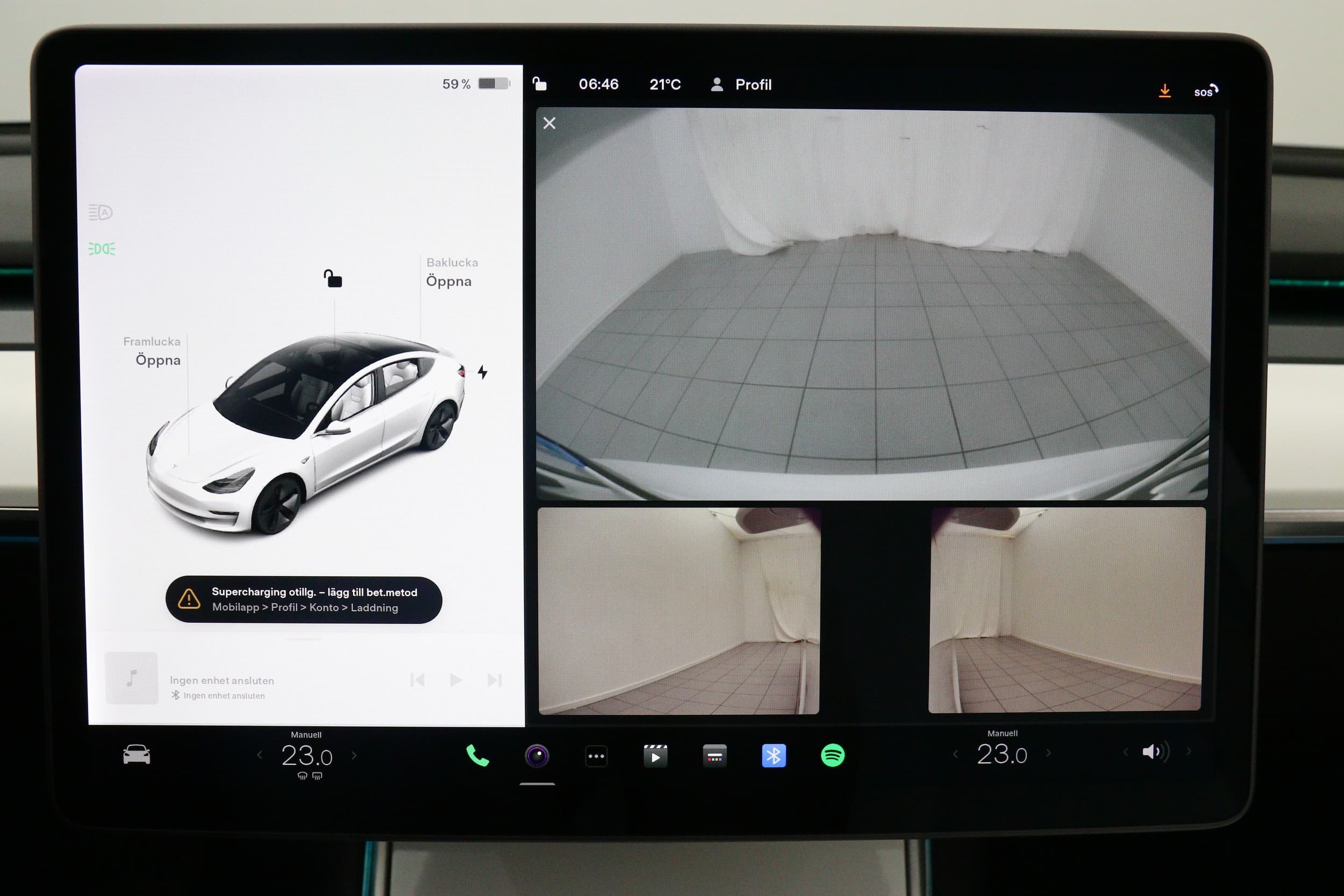Toggle parking lights indicator

102,248
